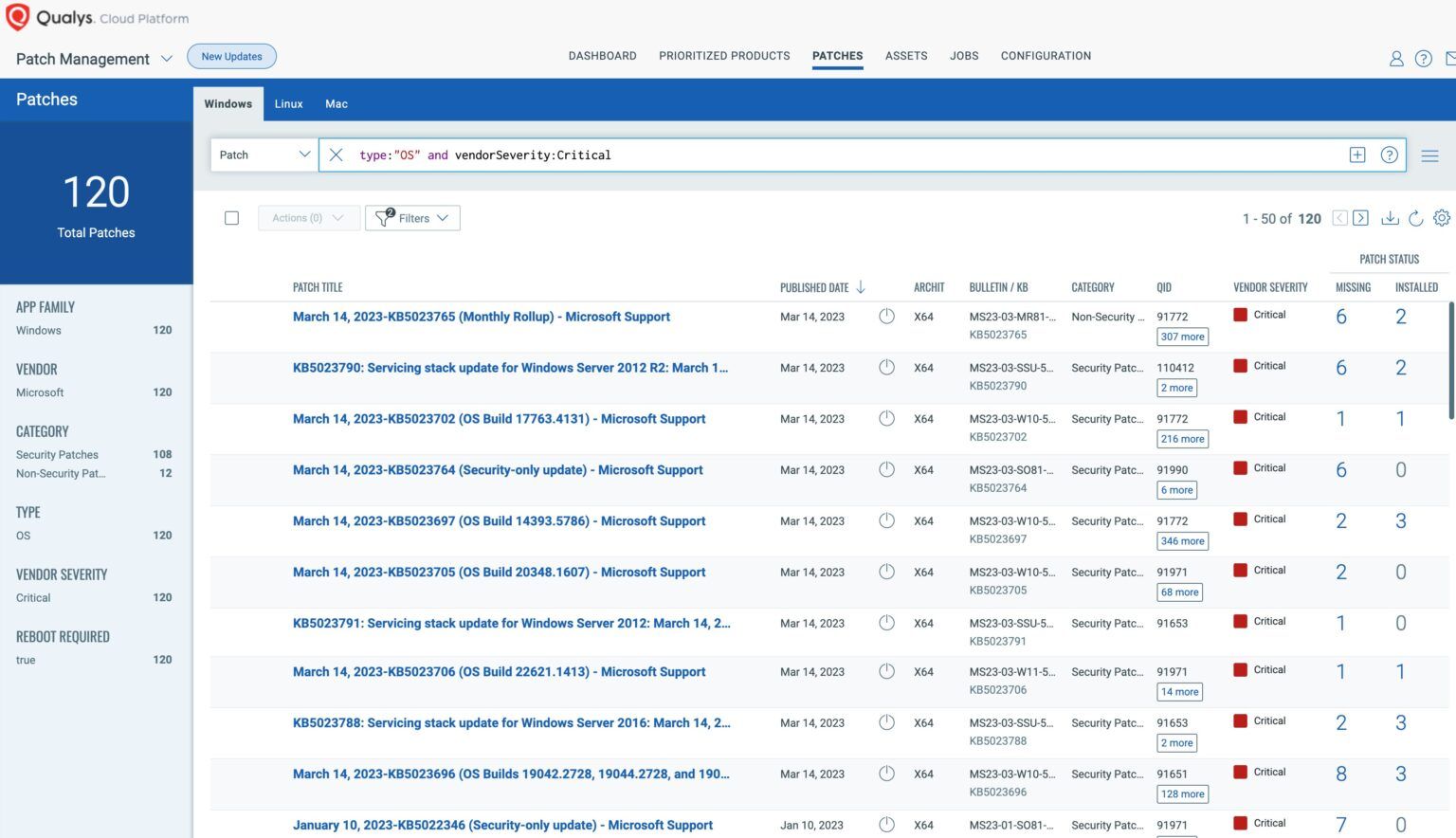Click the Qualys logo icon
Screen dimensions: 1456x838
[x=16, y=16]
